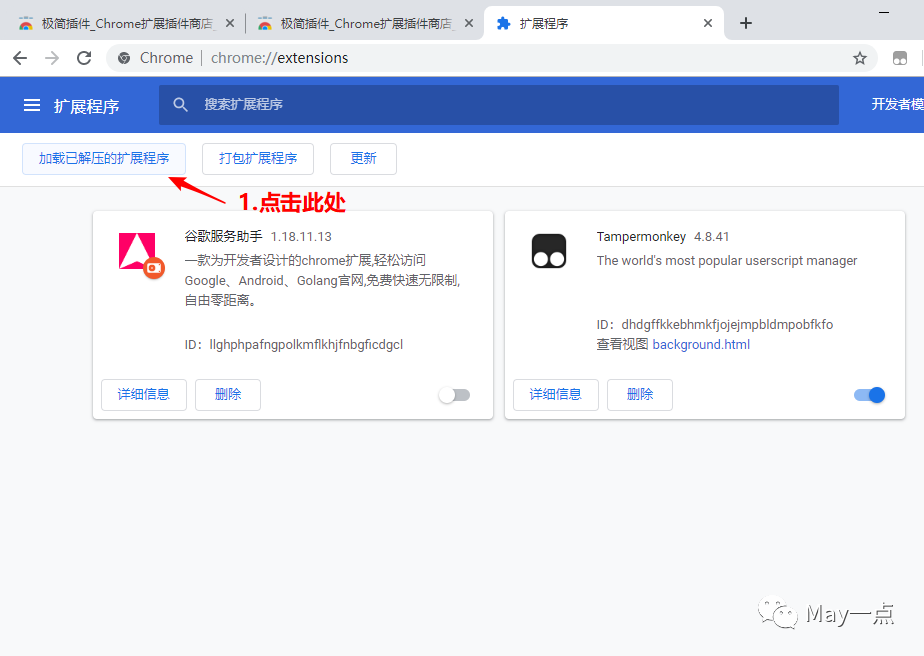
Task: Click the userscript manager description text
Action: [727, 261]
